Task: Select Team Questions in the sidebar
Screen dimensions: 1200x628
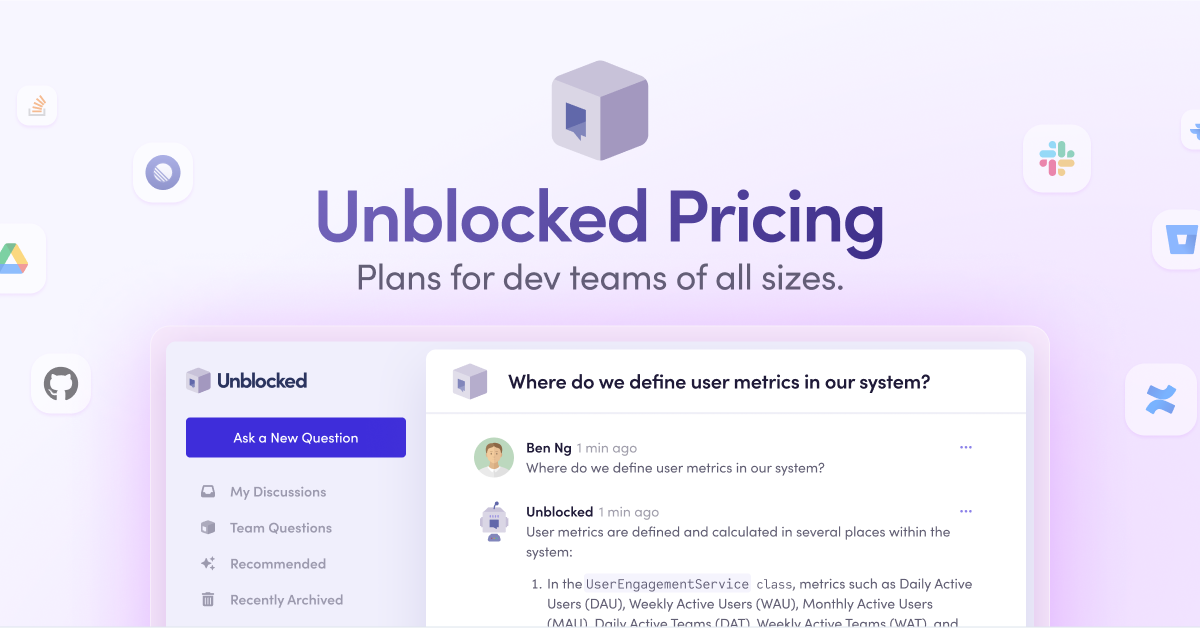Action: [281, 527]
